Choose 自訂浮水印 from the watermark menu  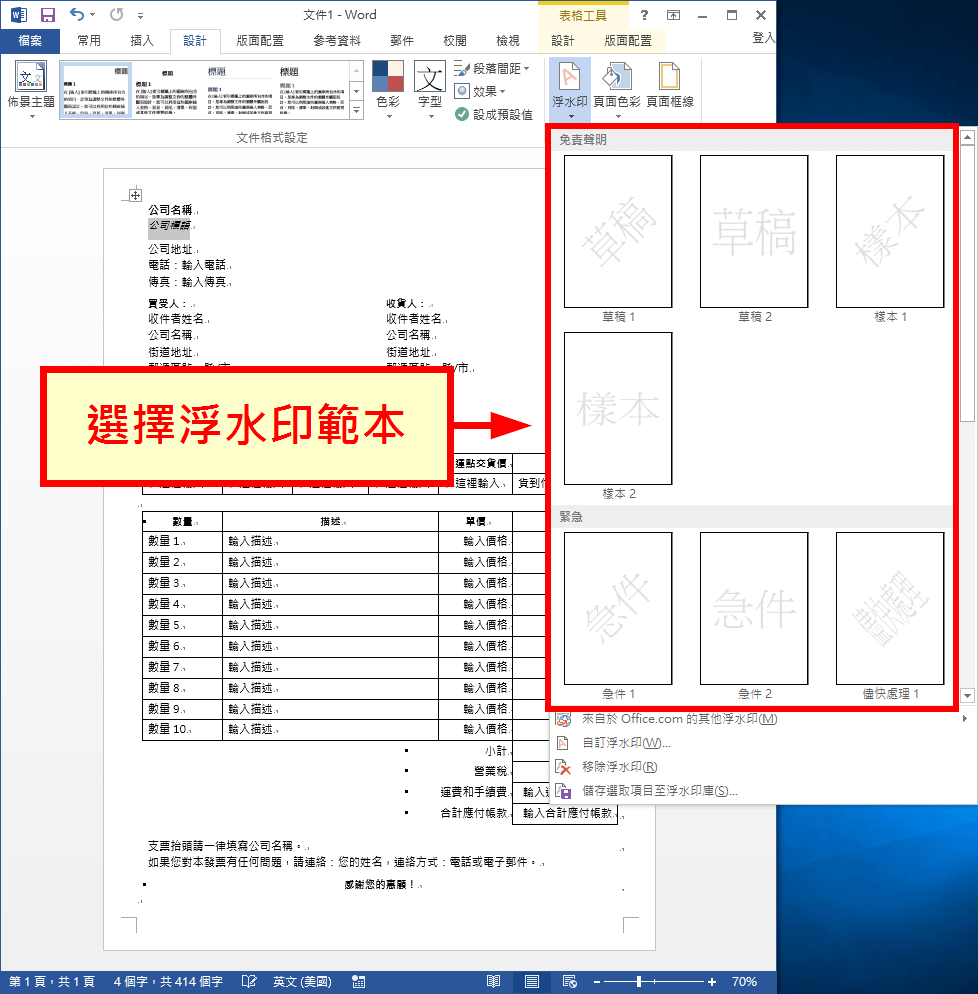[626, 743]
